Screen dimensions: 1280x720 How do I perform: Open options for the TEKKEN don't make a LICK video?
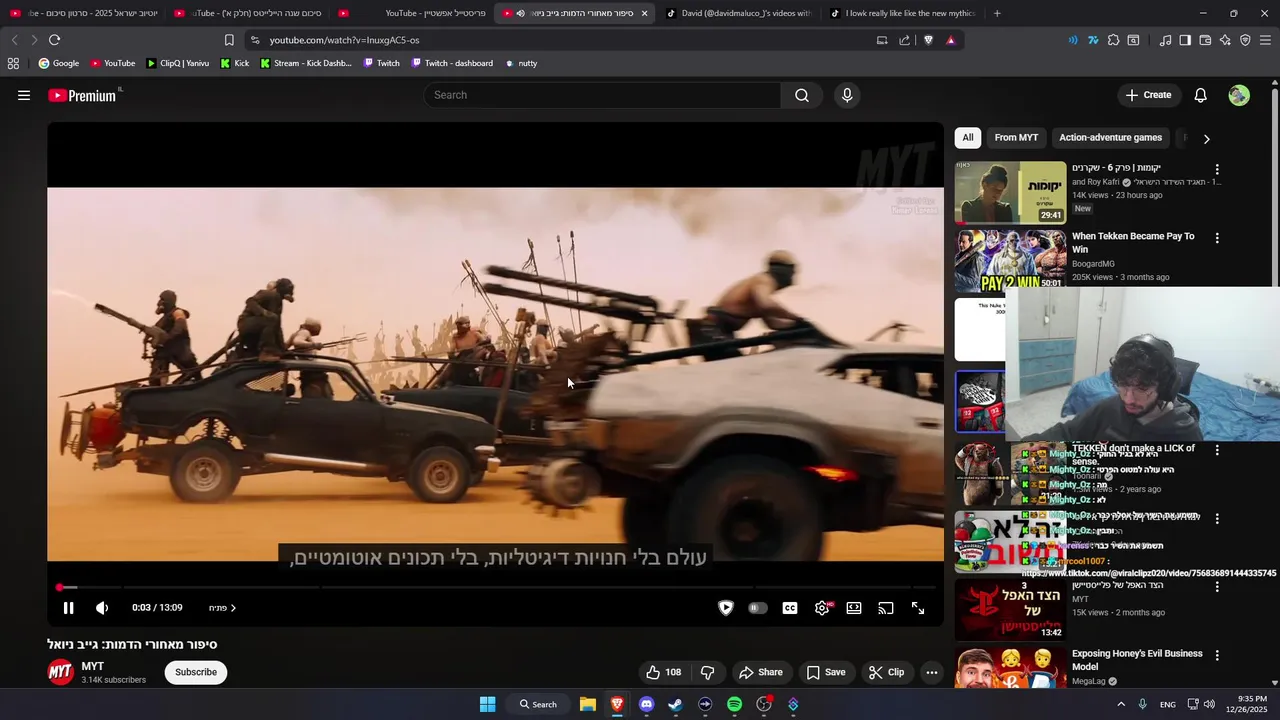(1217, 450)
